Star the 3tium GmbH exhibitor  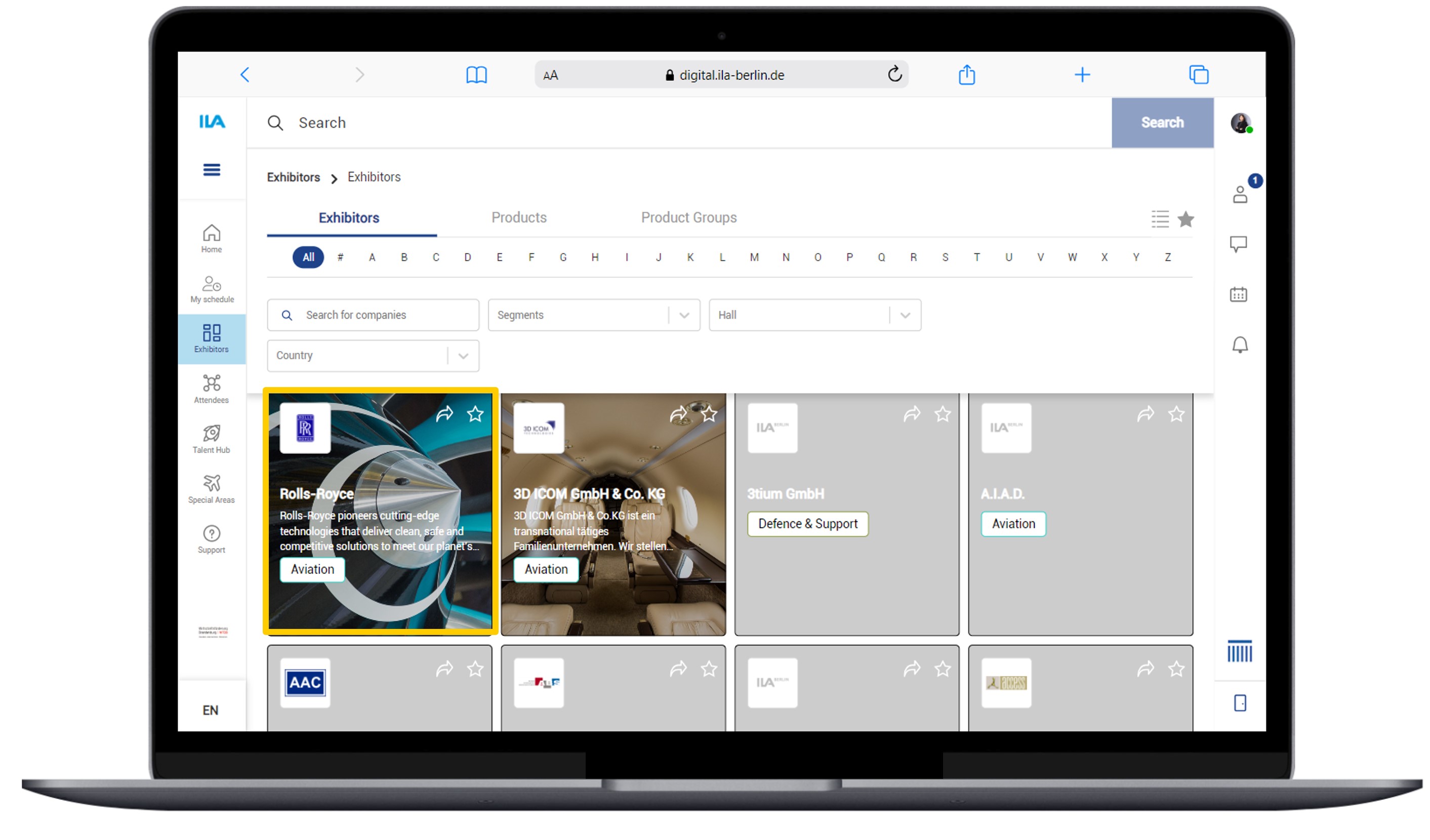click(942, 414)
